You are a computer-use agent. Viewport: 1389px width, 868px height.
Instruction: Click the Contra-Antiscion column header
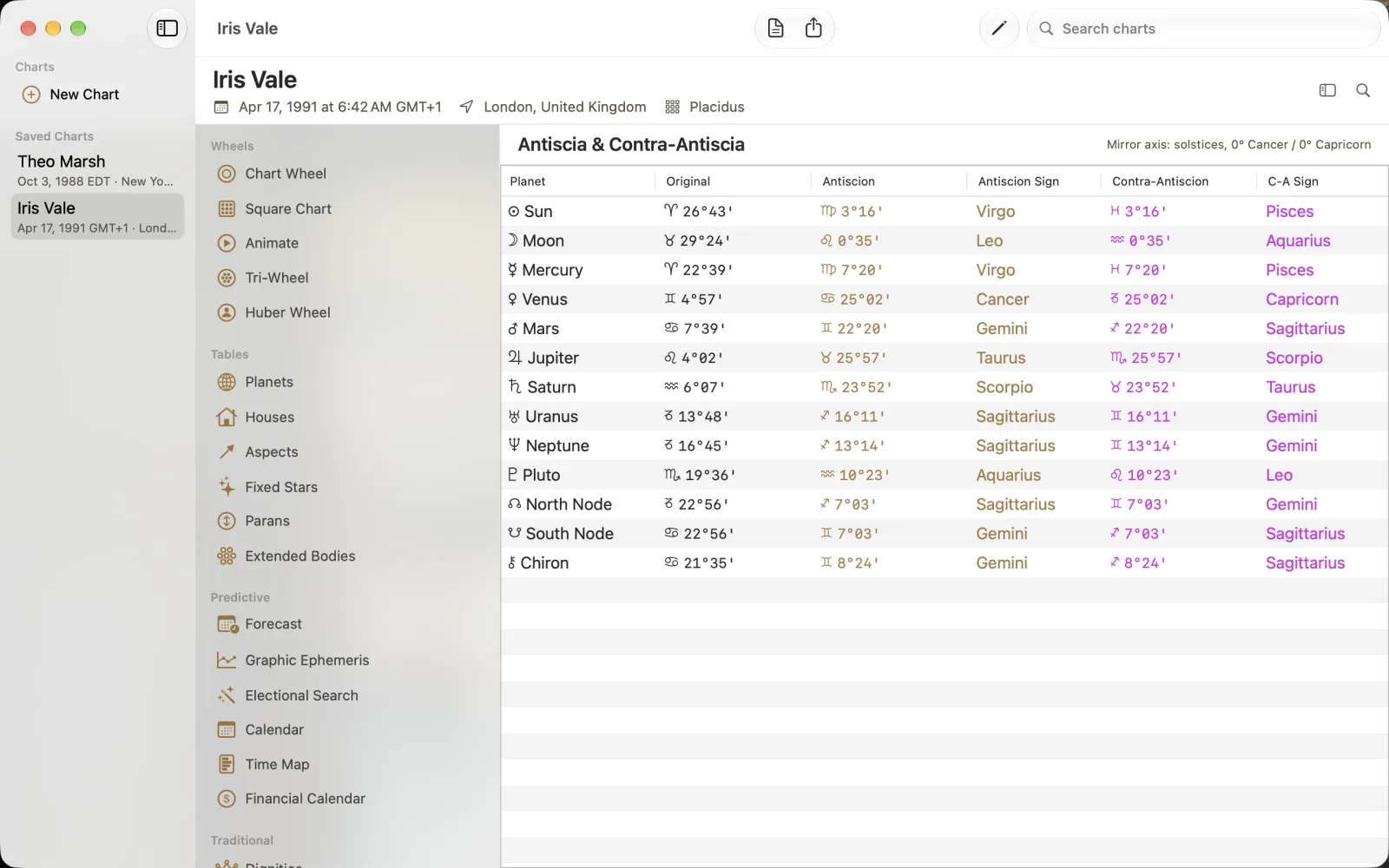(1179, 181)
